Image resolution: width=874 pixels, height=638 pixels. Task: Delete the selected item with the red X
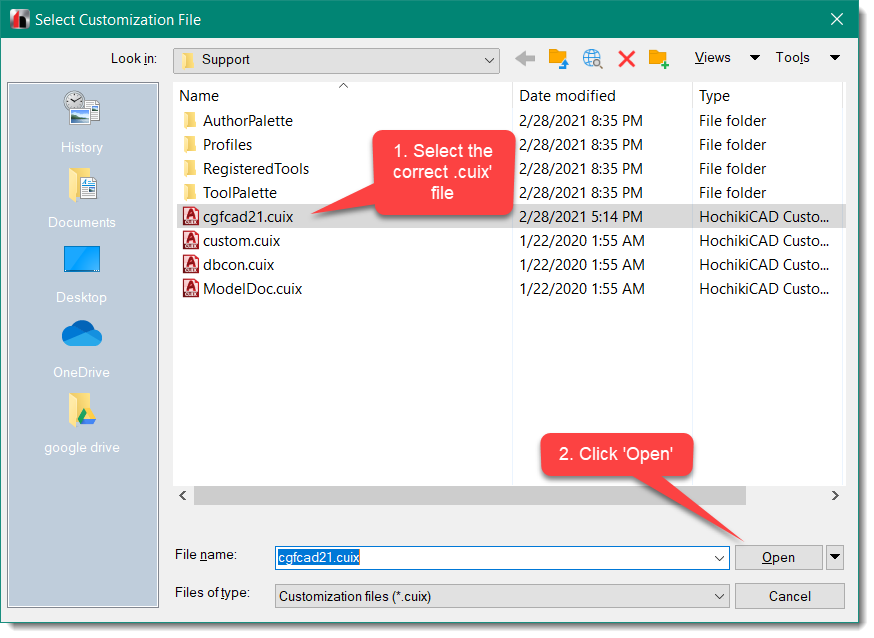pos(627,59)
